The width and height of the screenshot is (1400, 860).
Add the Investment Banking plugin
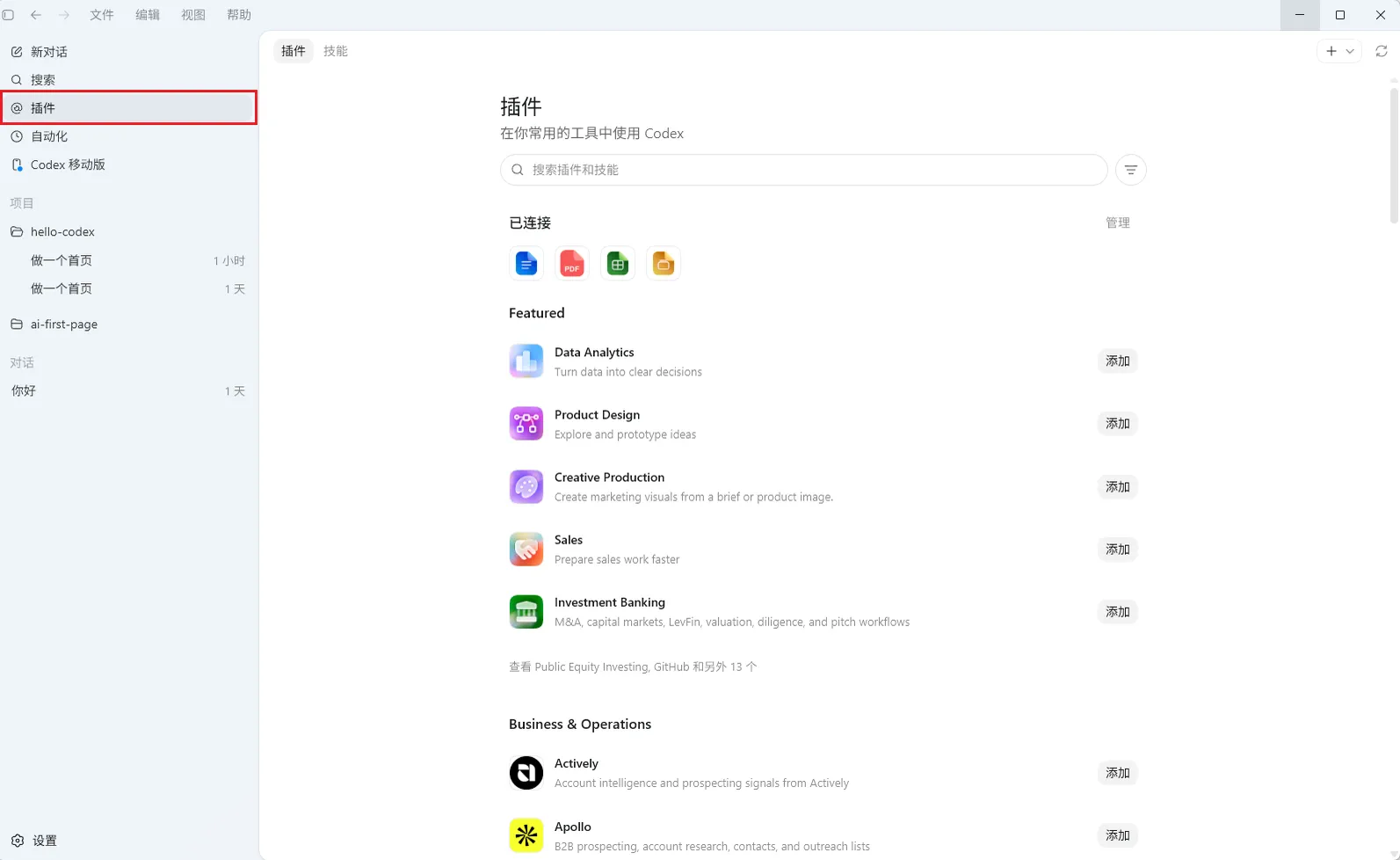1118,612
